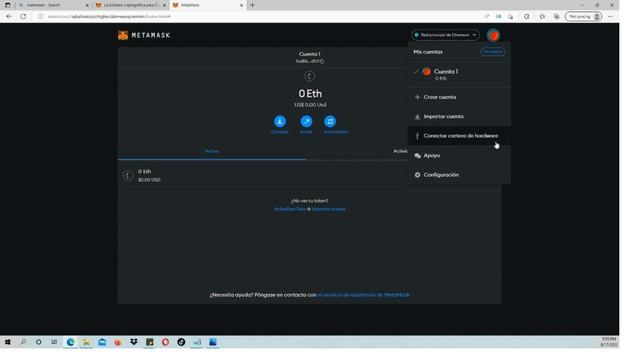Open the Mail app from taskbar
Viewport: 640px width, 360px height.
(102, 342)
